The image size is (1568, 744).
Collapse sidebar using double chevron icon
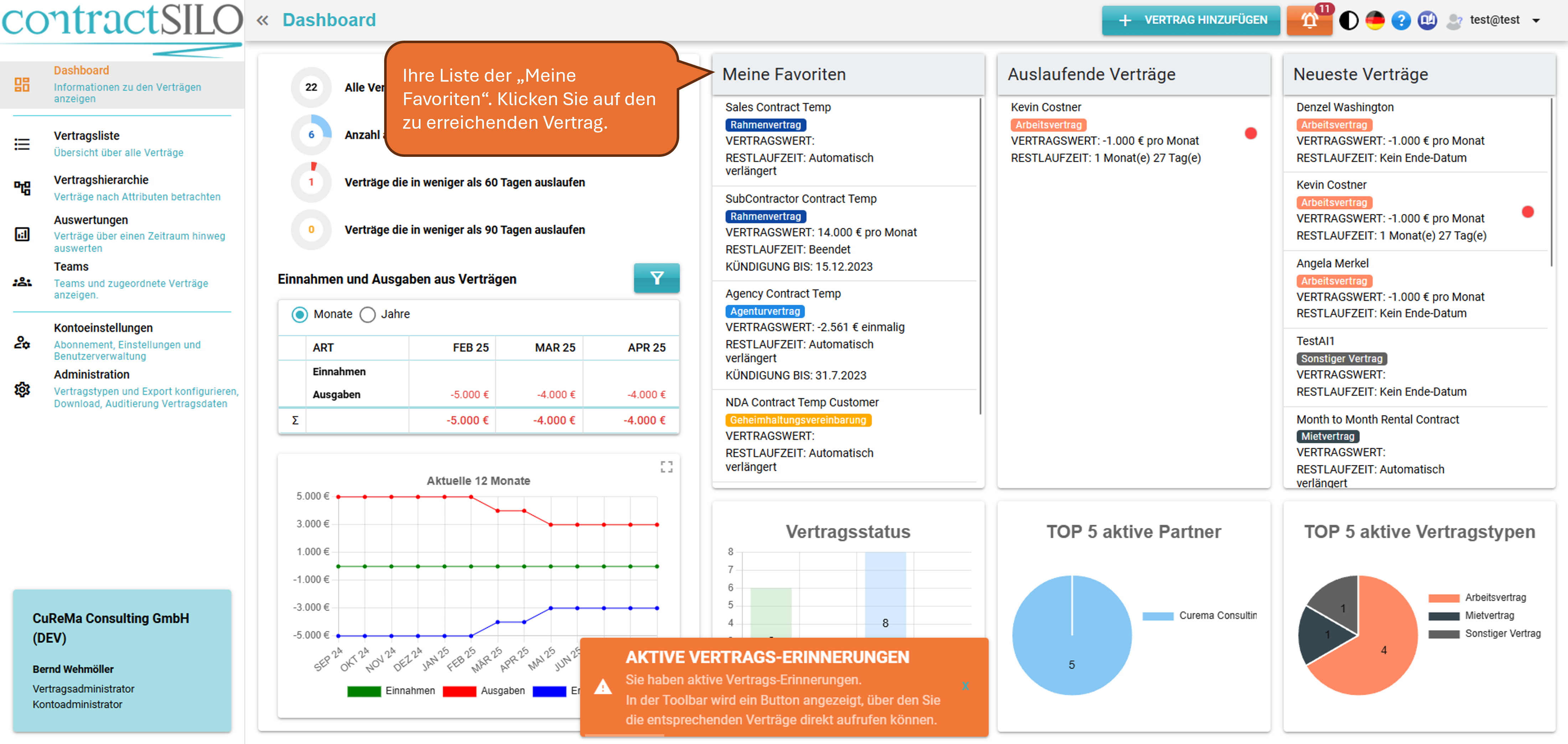[x=262, y=21]
